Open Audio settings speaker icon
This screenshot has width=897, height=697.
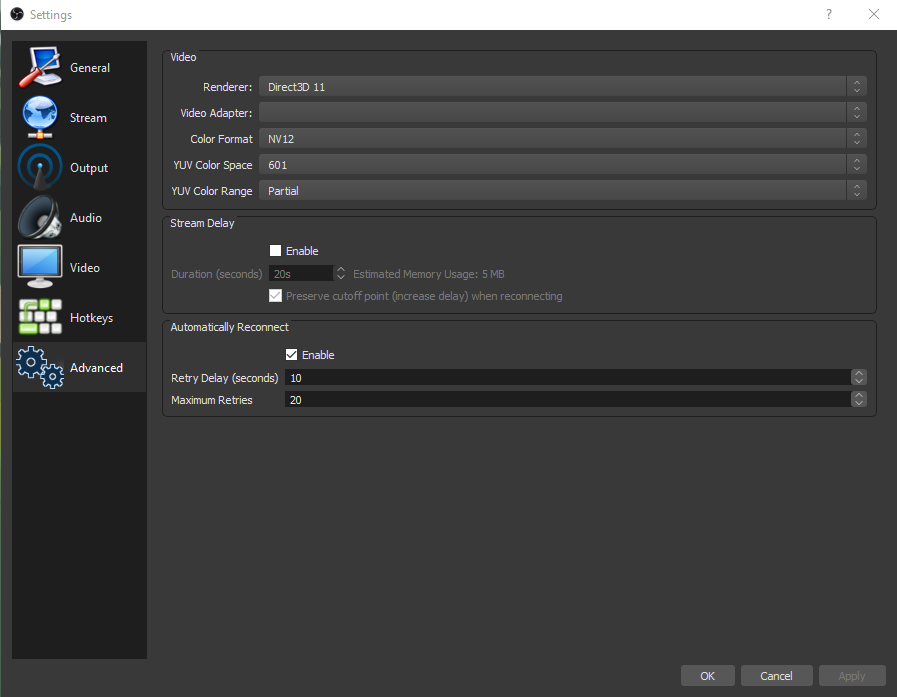(40, 217)
